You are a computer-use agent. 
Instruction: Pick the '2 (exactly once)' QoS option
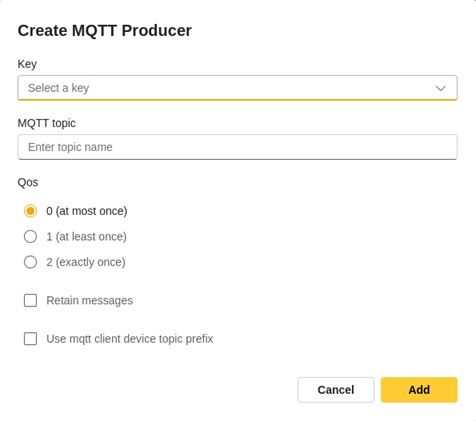click(x=30, y=262)
